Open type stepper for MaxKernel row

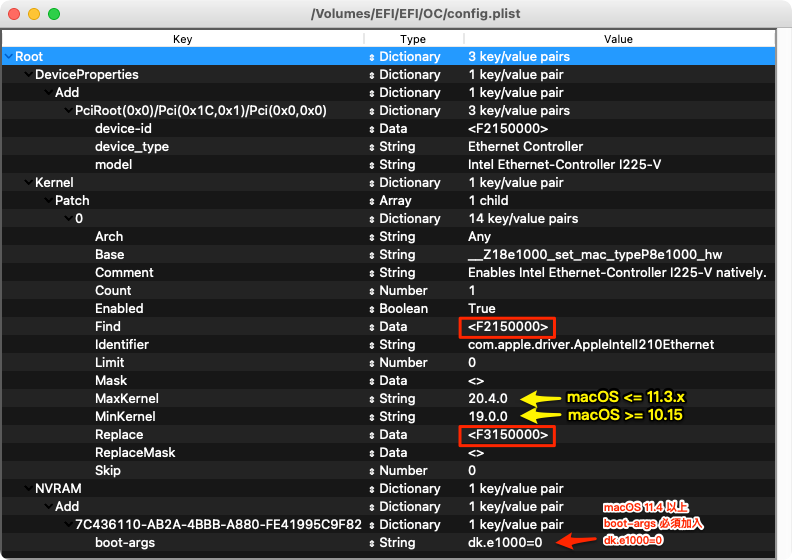point(372,399)
